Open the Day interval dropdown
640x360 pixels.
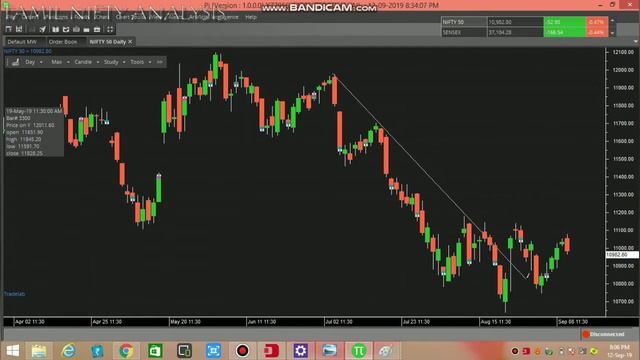click(x=34, y=62)
